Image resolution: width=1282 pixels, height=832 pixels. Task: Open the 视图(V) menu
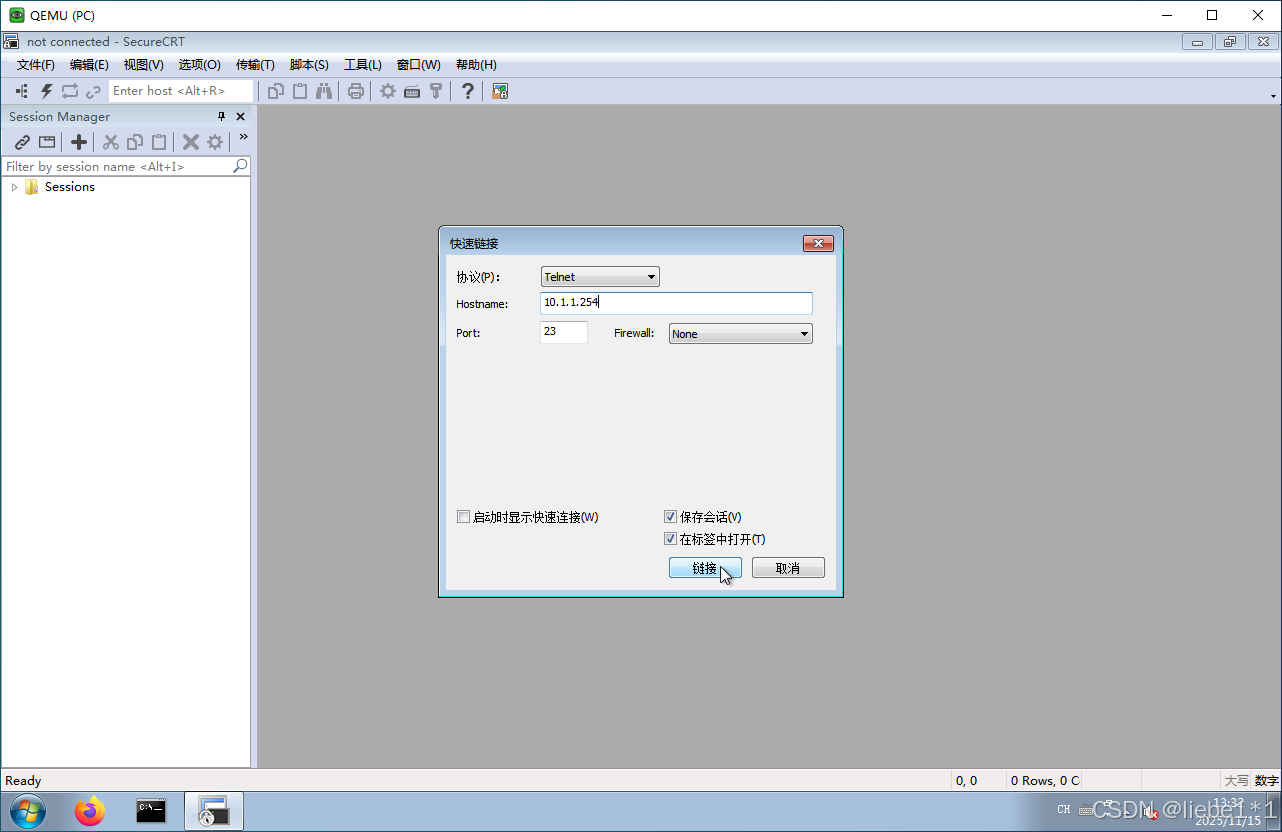click(x=143, y=65)
